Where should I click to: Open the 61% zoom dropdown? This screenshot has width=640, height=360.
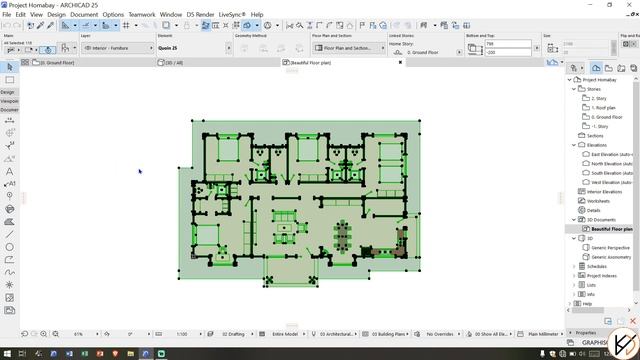pyautogui.click(x=97, y=334)
